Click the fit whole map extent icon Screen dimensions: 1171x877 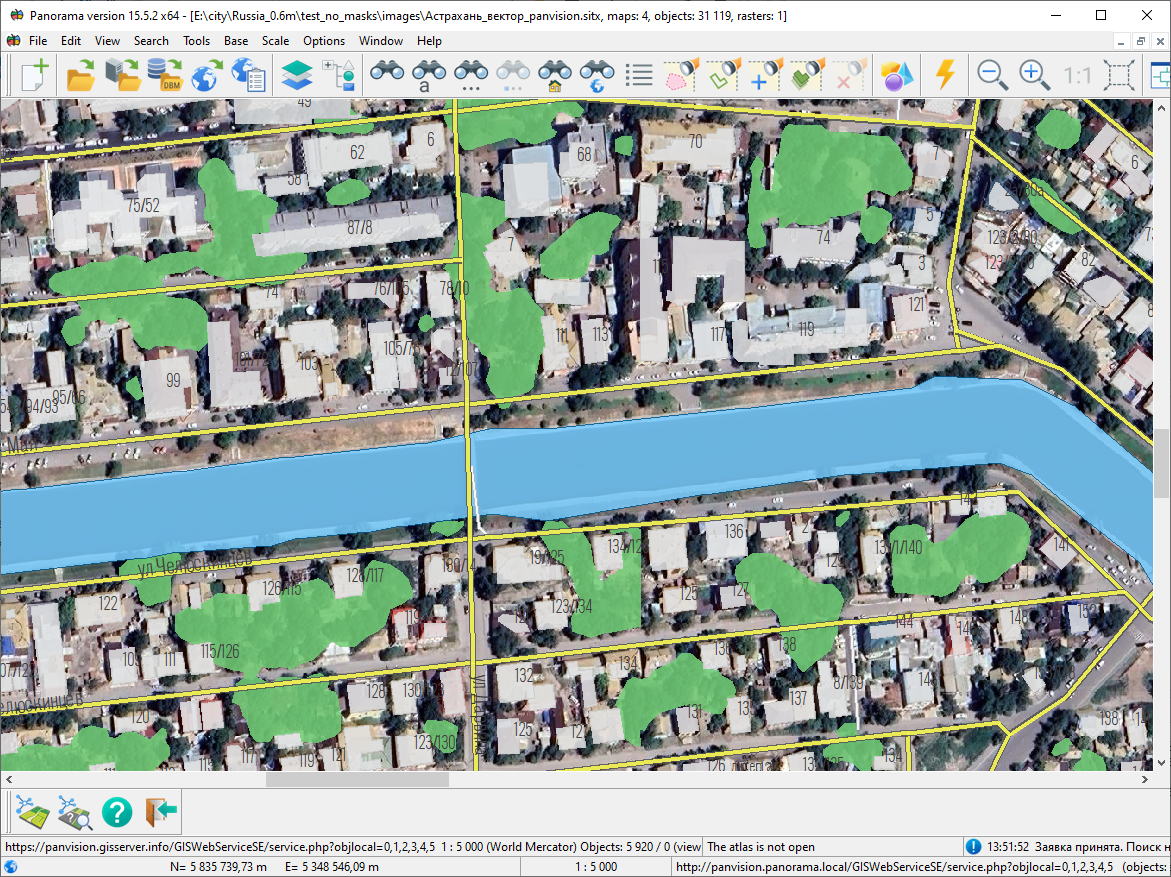pos(1119,75)
